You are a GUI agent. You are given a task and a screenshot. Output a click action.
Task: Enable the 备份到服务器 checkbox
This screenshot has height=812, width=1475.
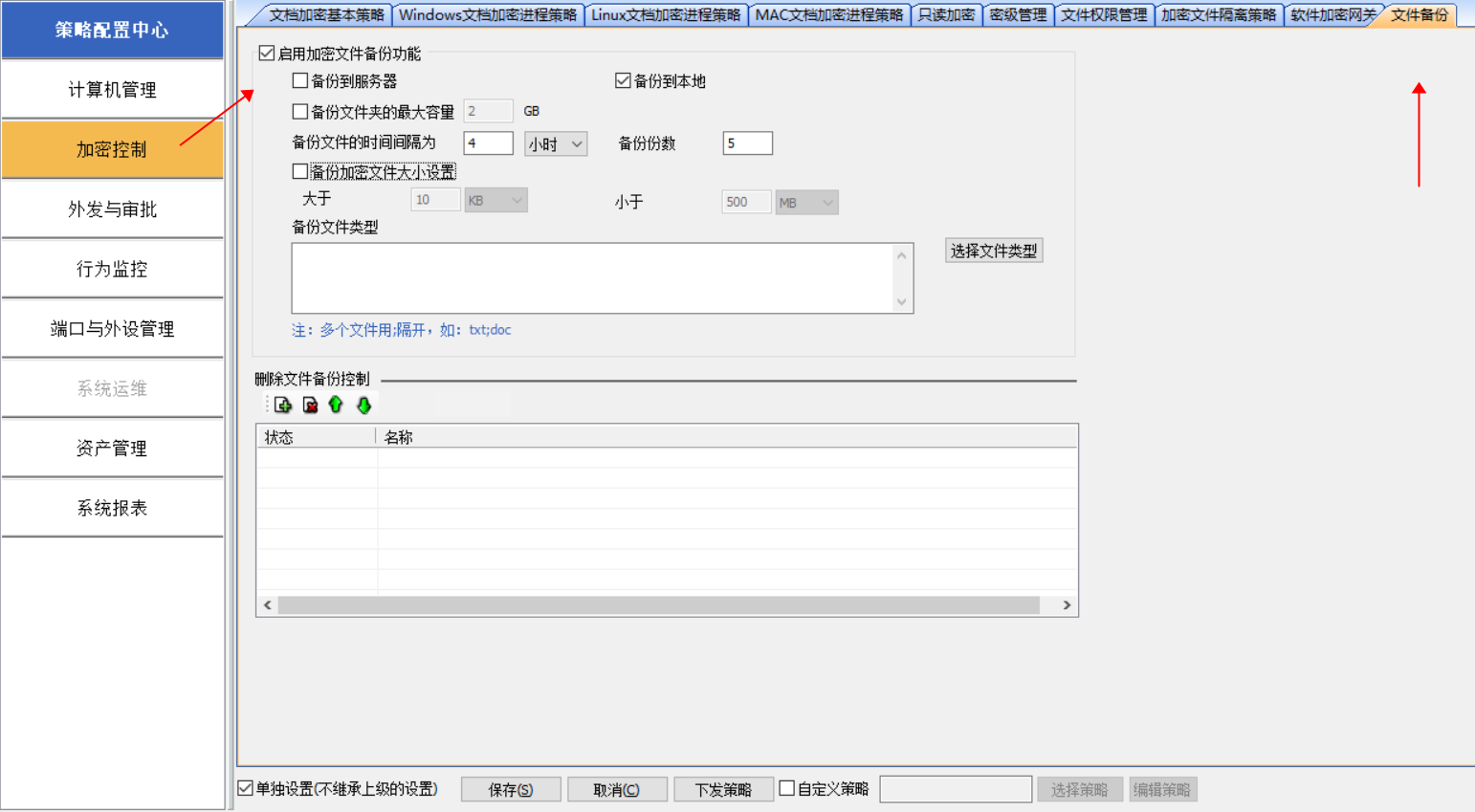(300, 81)
